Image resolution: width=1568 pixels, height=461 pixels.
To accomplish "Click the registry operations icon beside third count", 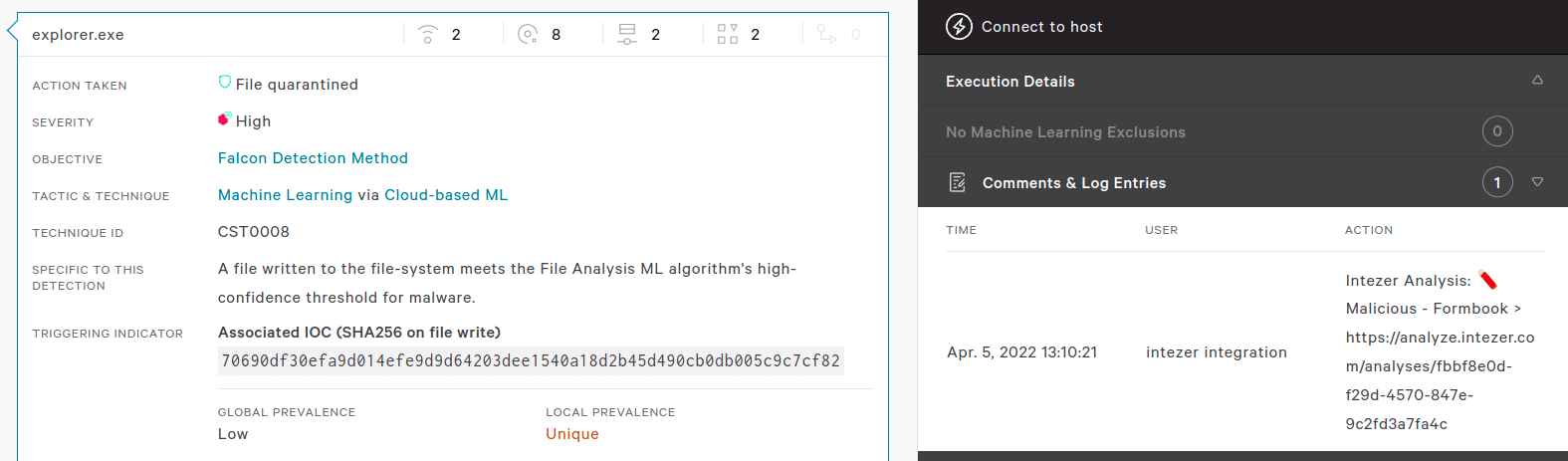I will click(x=627, y=34).
